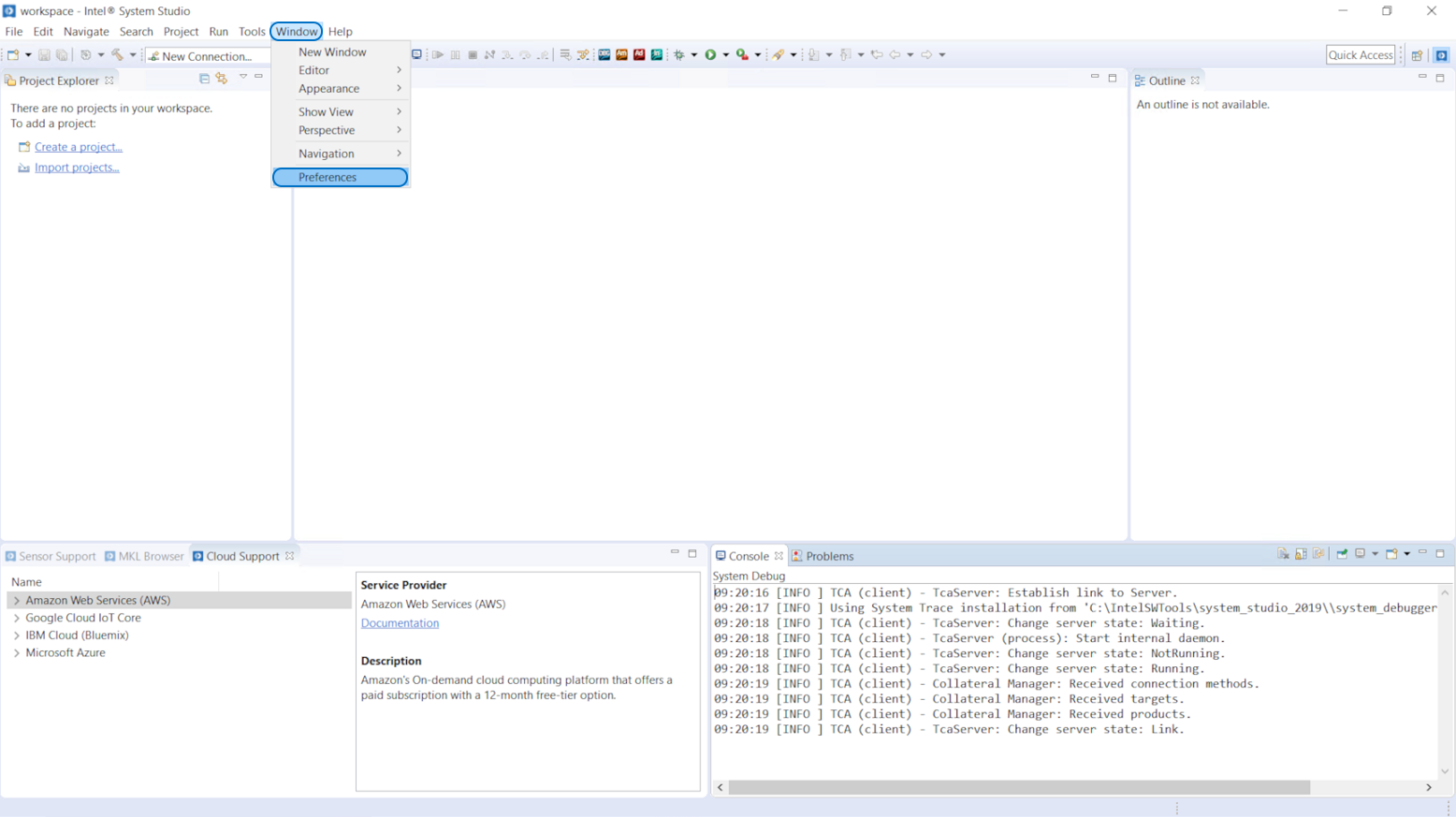Open the Run configurations dropdown arrow
The height and width of the screenshot is (817, 1456).
tap(725, 55)
